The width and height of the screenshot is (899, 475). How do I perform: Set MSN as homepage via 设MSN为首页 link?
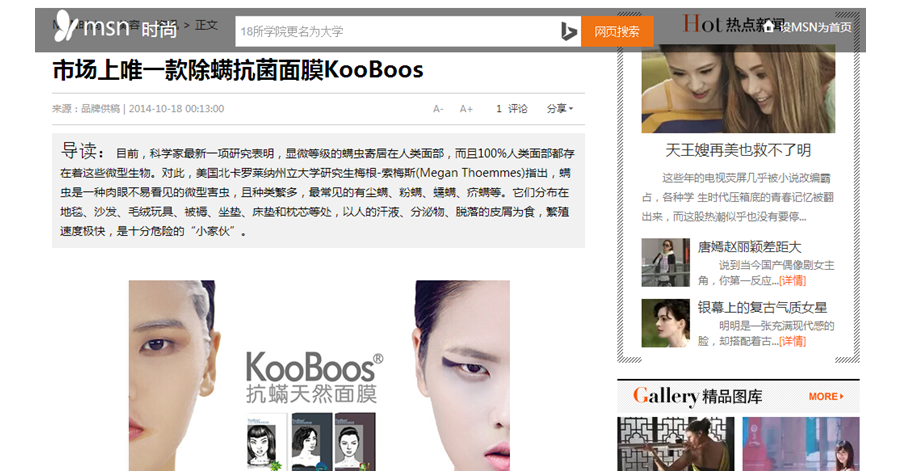click(x=815, y=27)
